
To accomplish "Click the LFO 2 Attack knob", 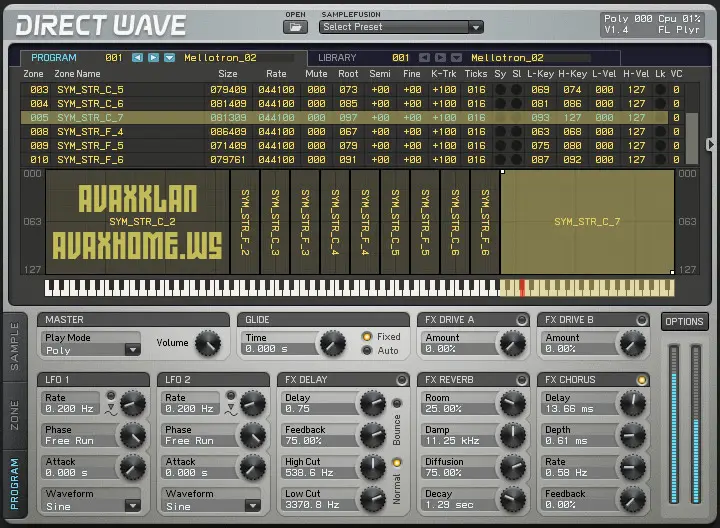I will (x=253, y=467).
